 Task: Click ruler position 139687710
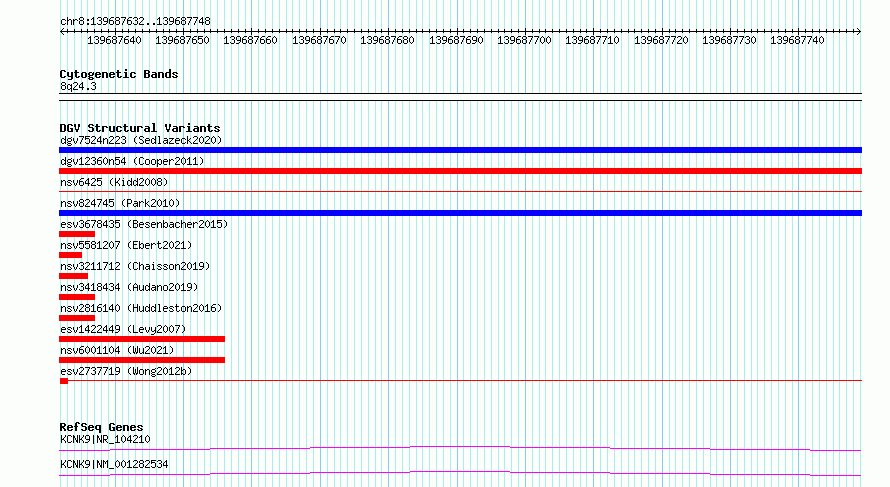coord(592,40)
